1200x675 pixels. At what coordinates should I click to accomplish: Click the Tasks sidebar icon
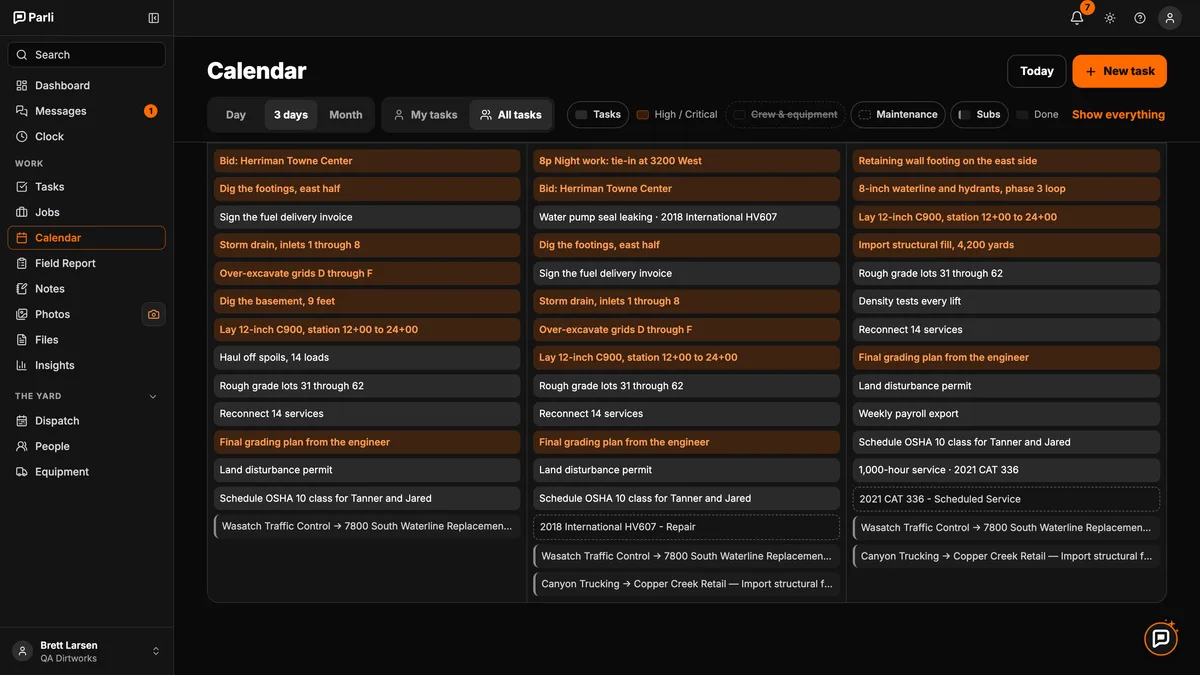pos(22,187)
